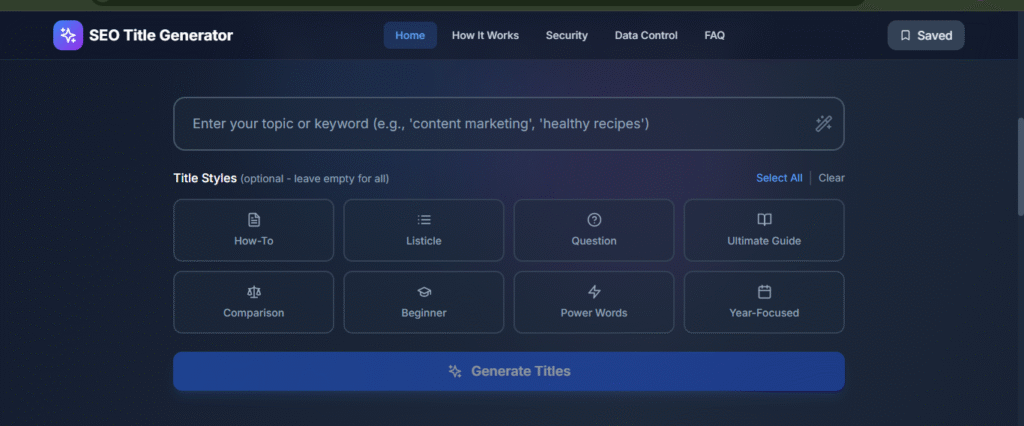Click the bookmark icon in Saved button
Image resolution: width=1024 pixels, height=426 pixels.
coord(905,35)
